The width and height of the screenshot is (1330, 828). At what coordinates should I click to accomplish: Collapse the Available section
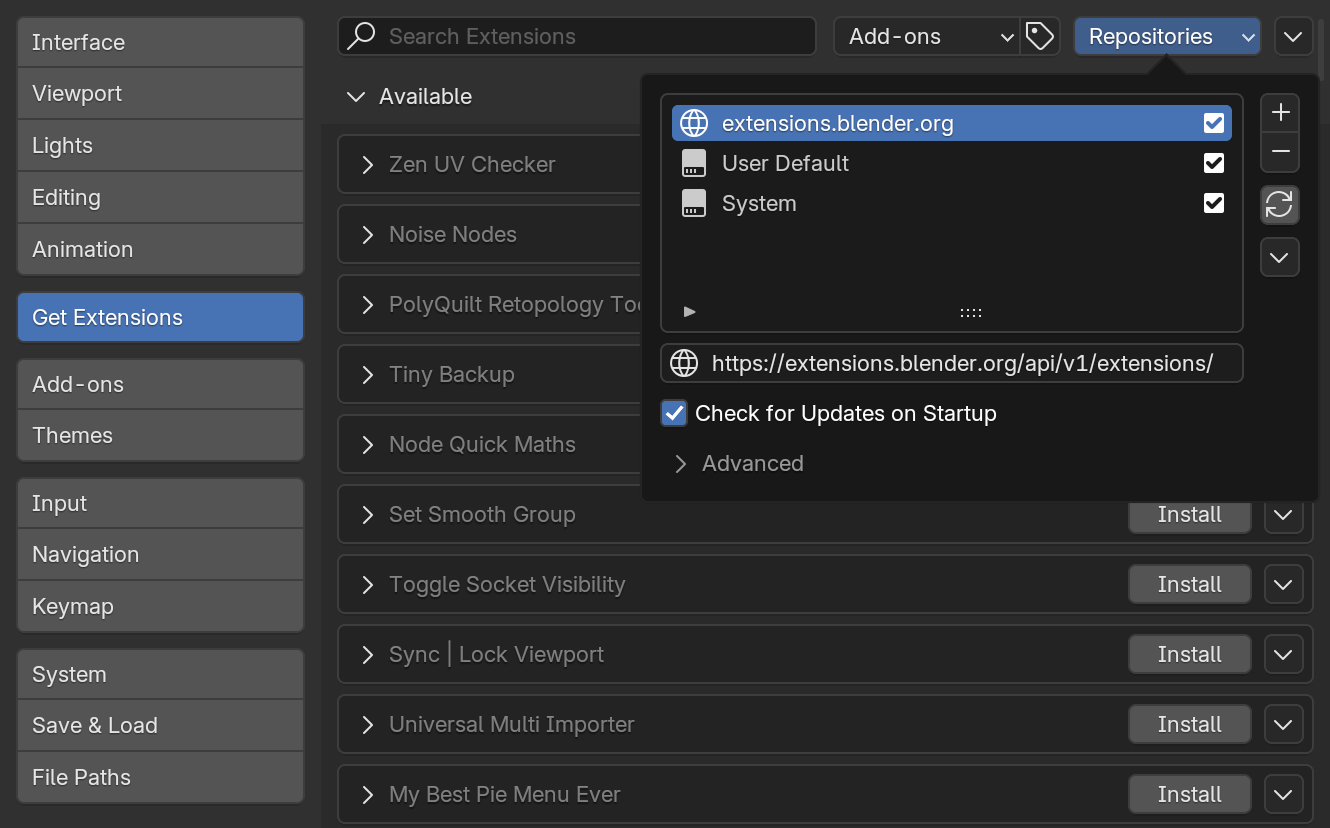[356, 97]
